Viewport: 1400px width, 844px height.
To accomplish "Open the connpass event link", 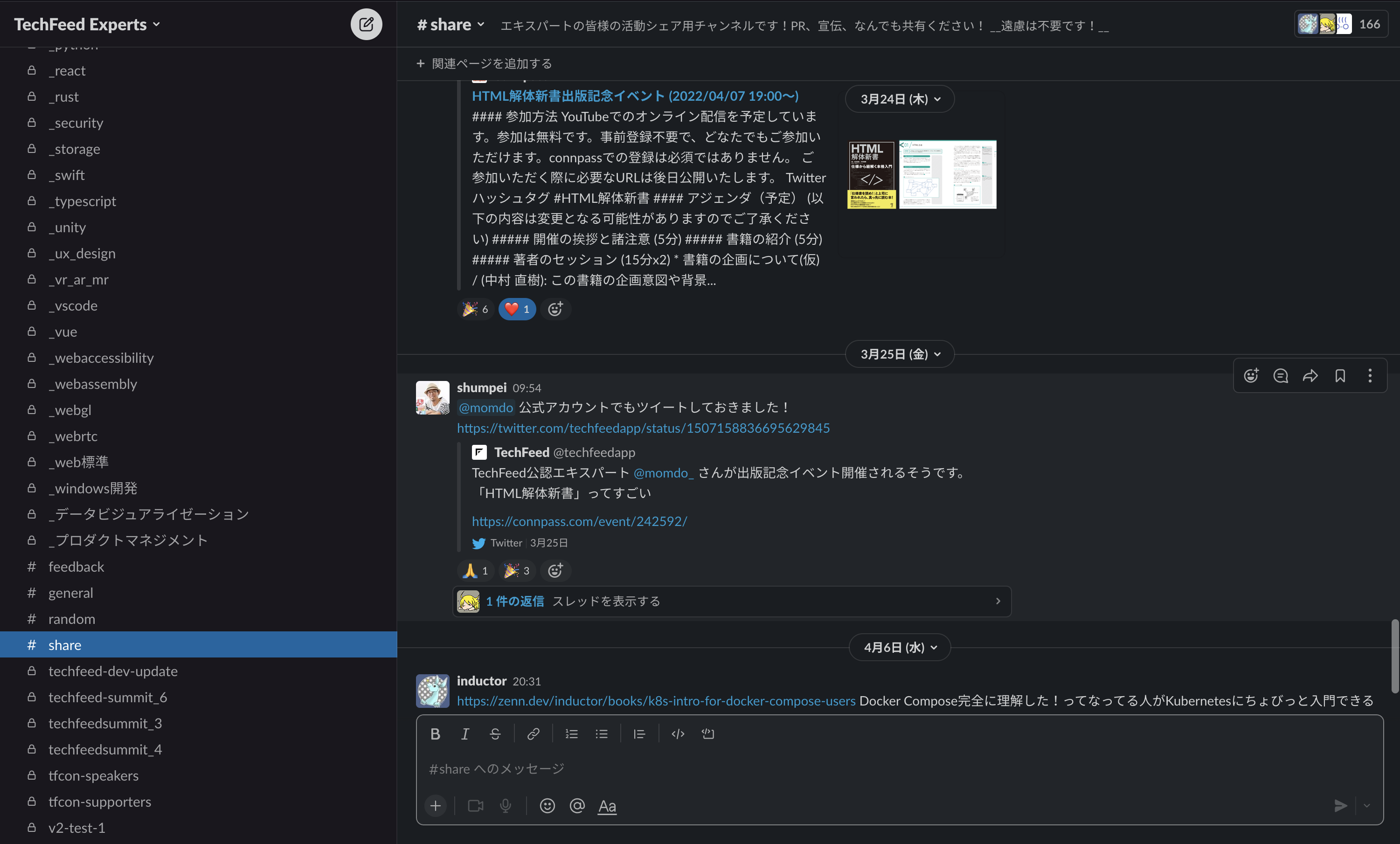I will pos(579,520).
